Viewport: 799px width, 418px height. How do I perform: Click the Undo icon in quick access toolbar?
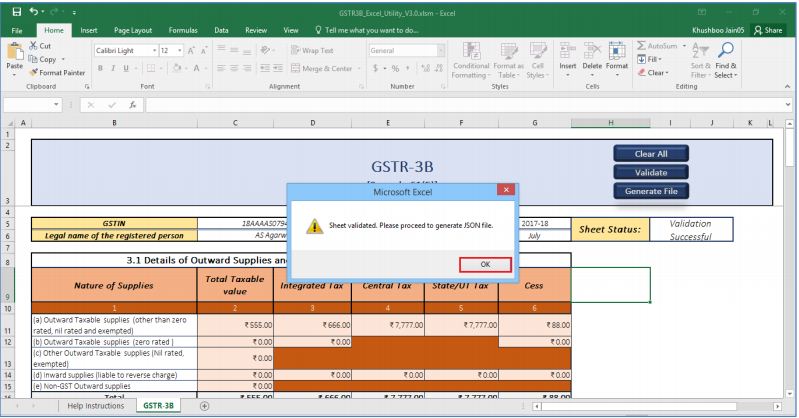[x=34, y=12]
